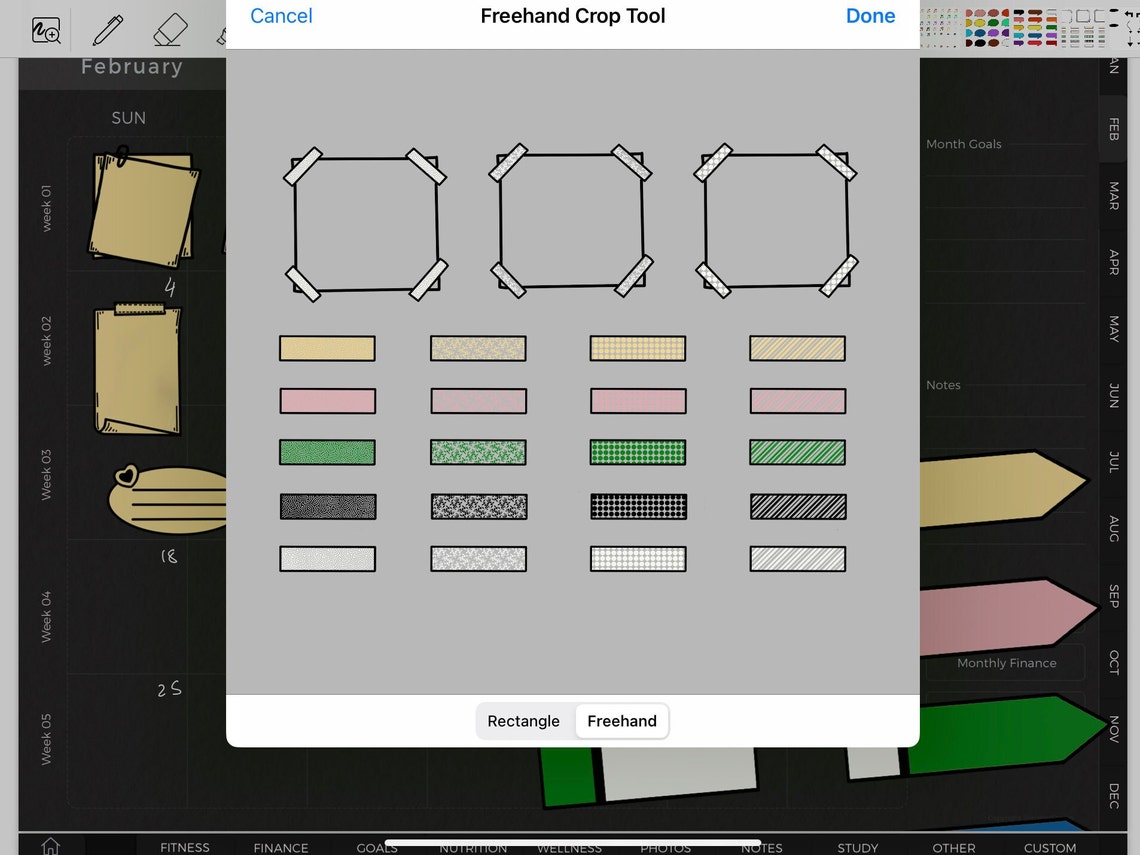1140x855 pixels.
Task: Click the Home icon in the bottom bar
Action: (50, 845)
